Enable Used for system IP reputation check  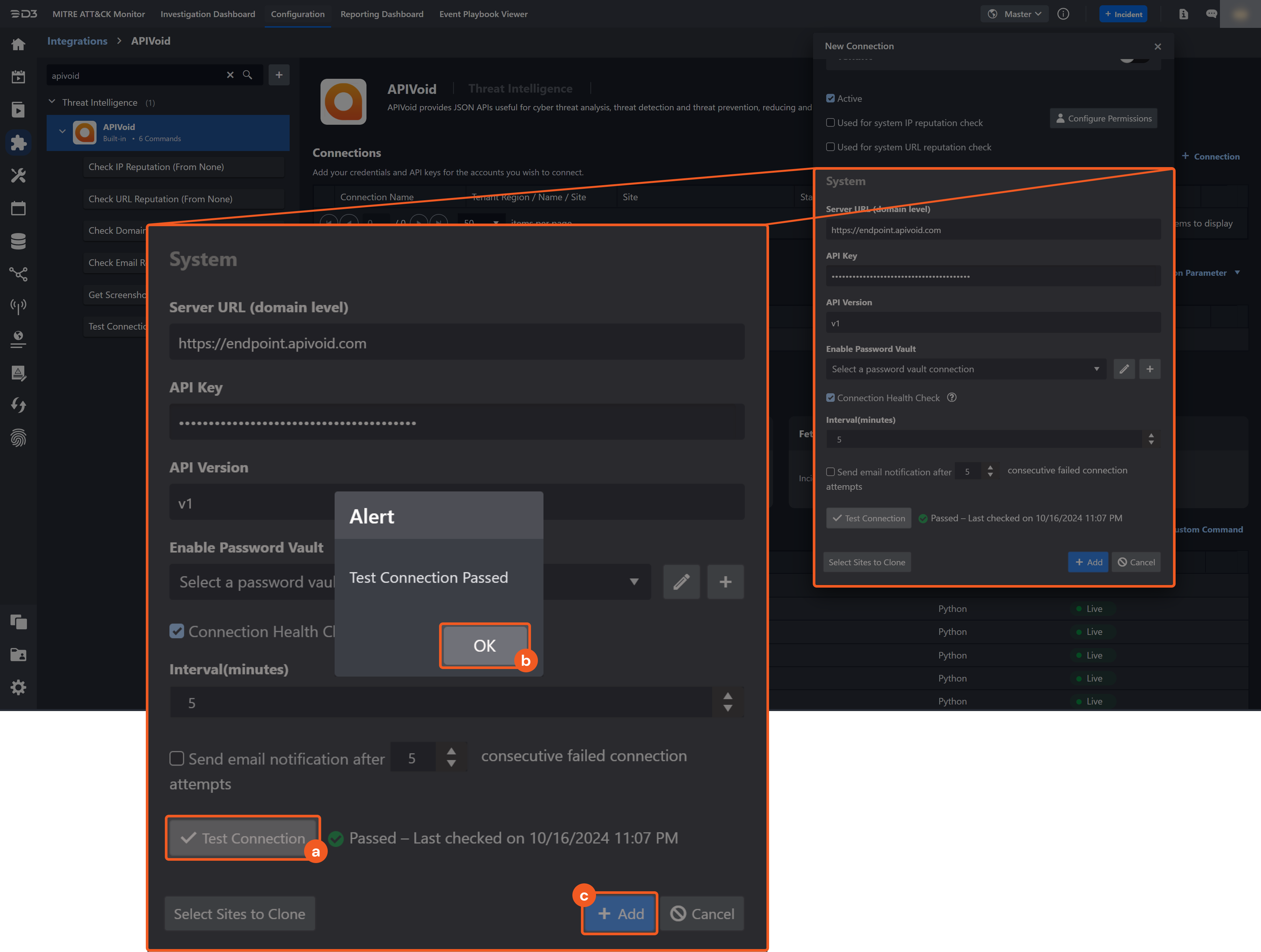coord(830,123)
